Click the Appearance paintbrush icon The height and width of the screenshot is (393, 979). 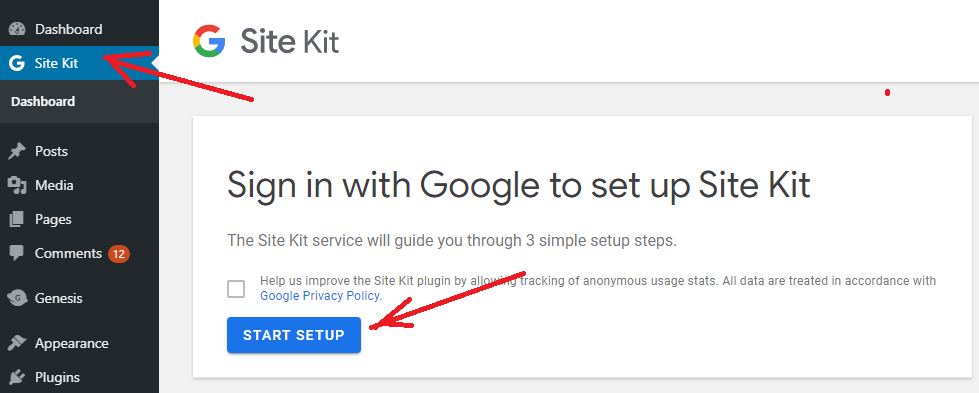17,343
